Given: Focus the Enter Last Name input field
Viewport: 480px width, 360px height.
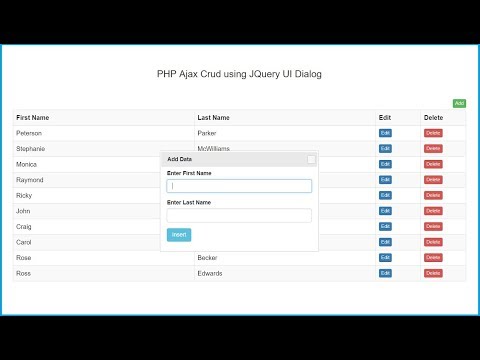Looking at the screenshot, I should [239, 215].
